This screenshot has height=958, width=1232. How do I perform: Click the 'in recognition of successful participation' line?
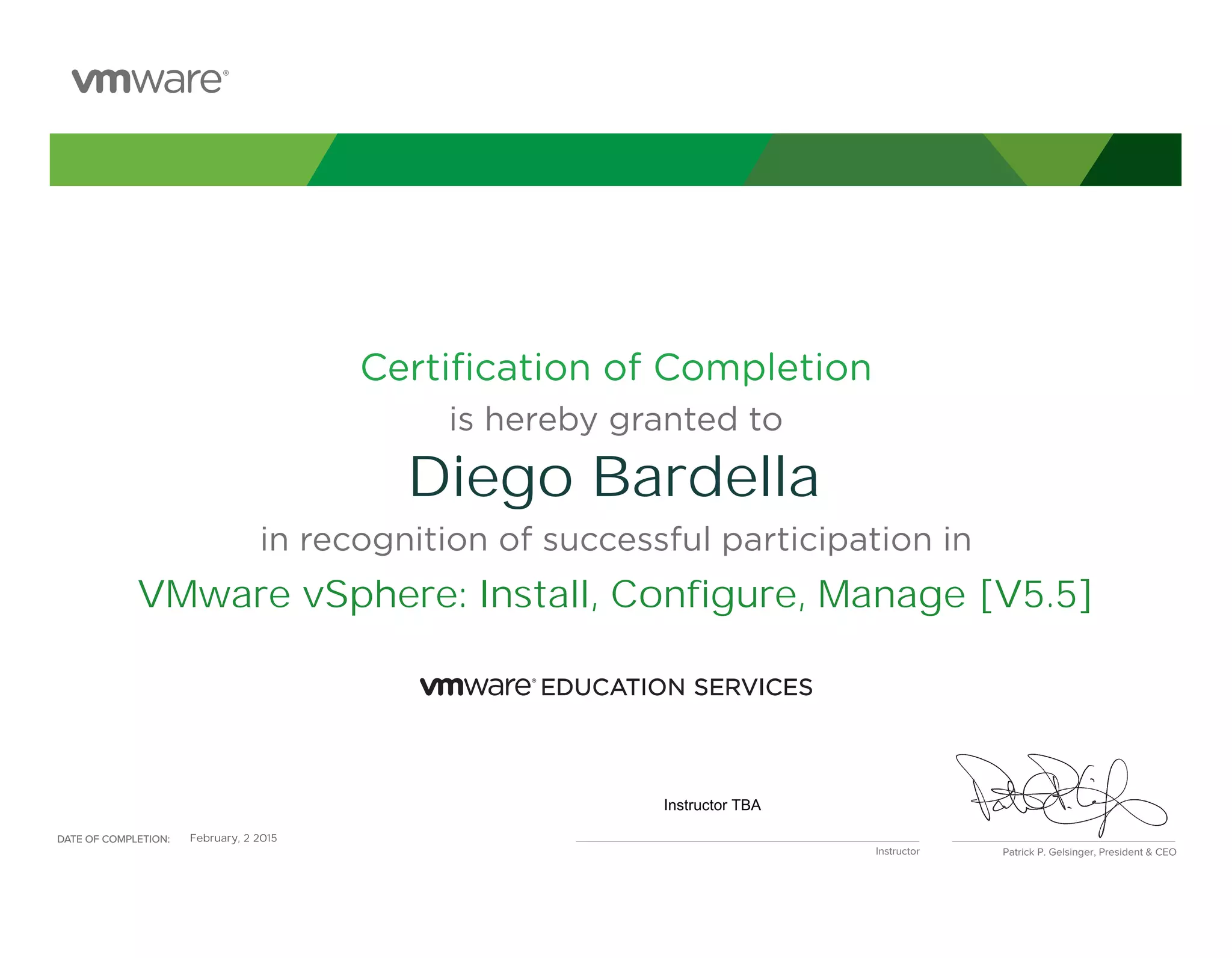click(615, 539)
